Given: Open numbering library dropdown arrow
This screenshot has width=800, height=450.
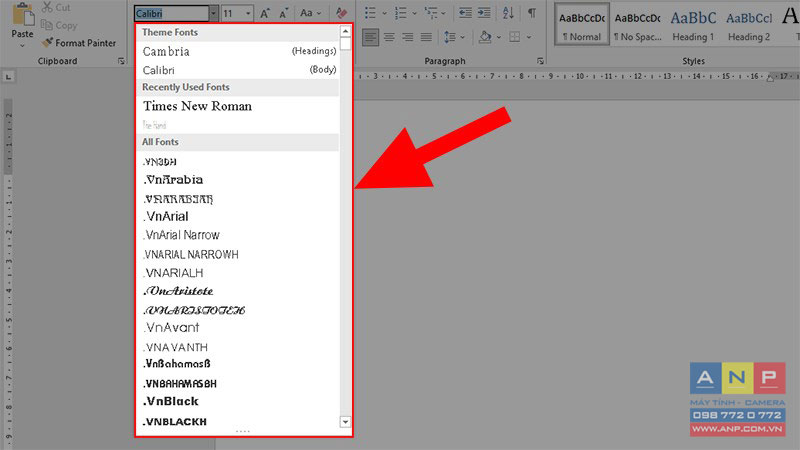Looking at the screenshot, I should pos(414,13).
